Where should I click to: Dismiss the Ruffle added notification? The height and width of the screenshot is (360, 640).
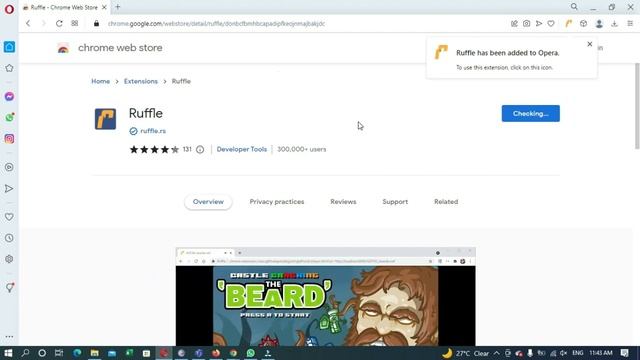589,44
